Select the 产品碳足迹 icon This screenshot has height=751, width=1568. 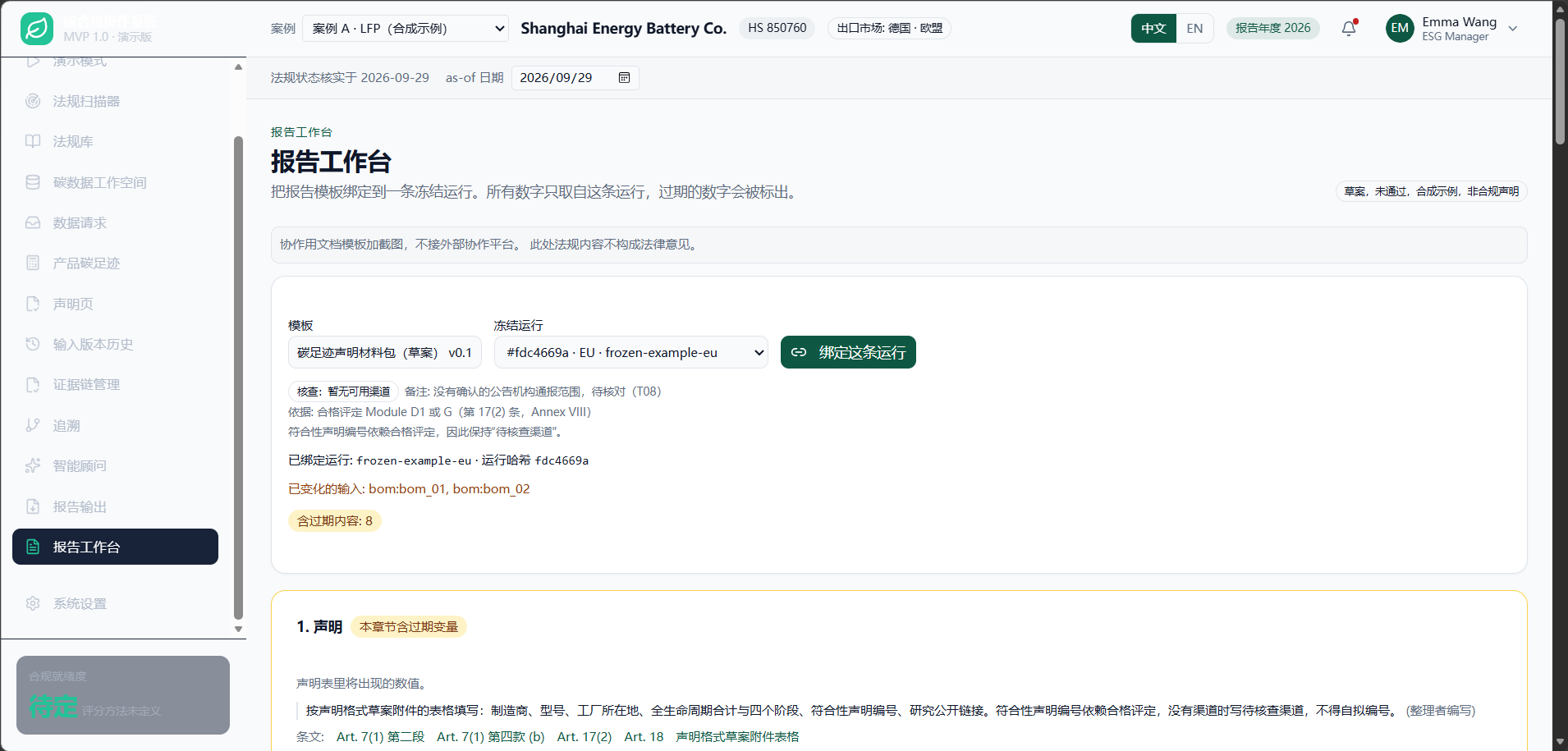[x=33, y=263]
